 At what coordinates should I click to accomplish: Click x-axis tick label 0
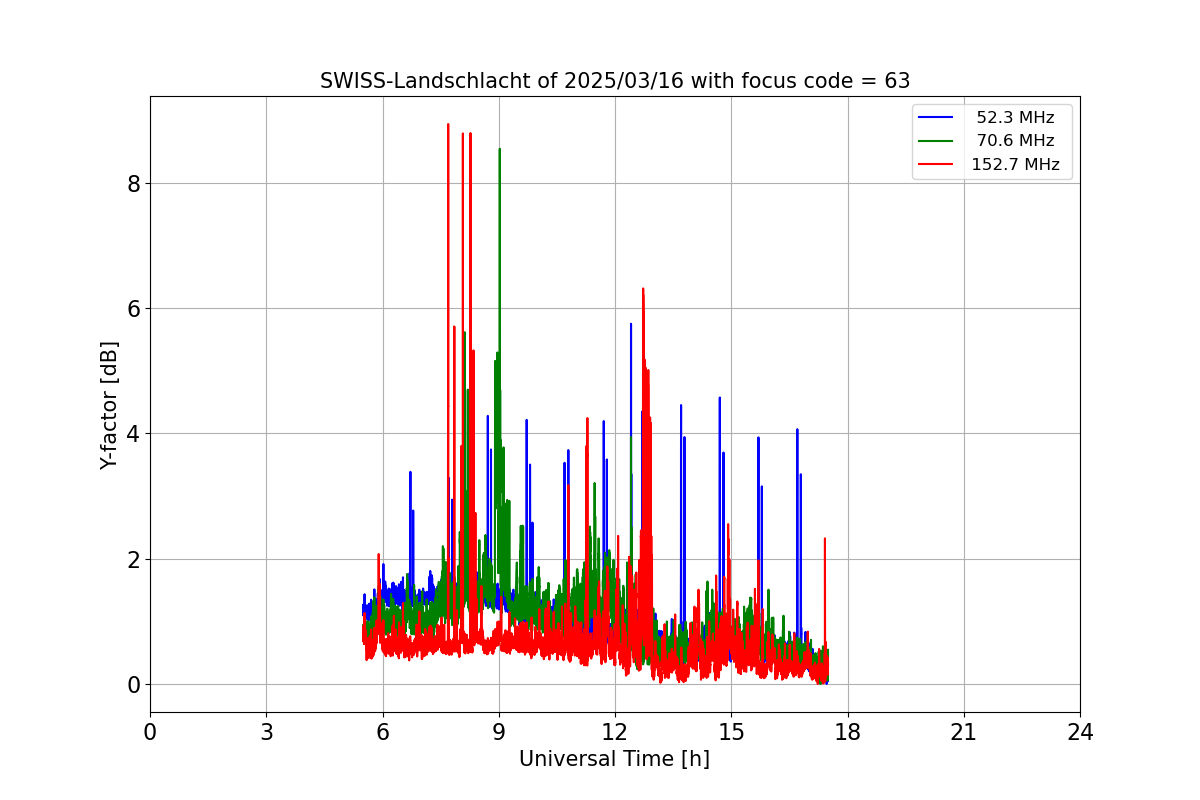coord(150,732)
